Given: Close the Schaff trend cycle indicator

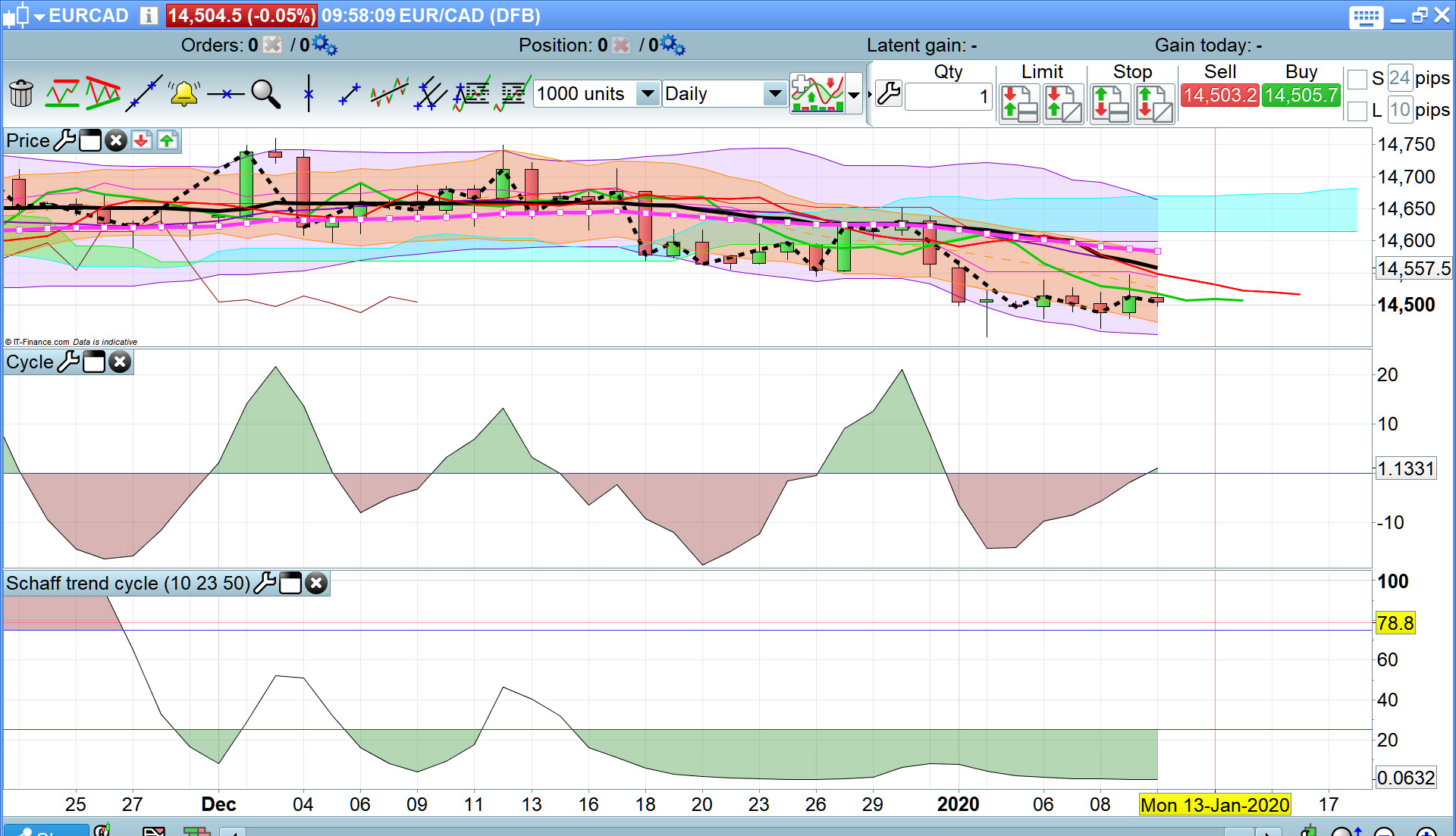Looking at the screenshot, I should (x=316, y=584).
